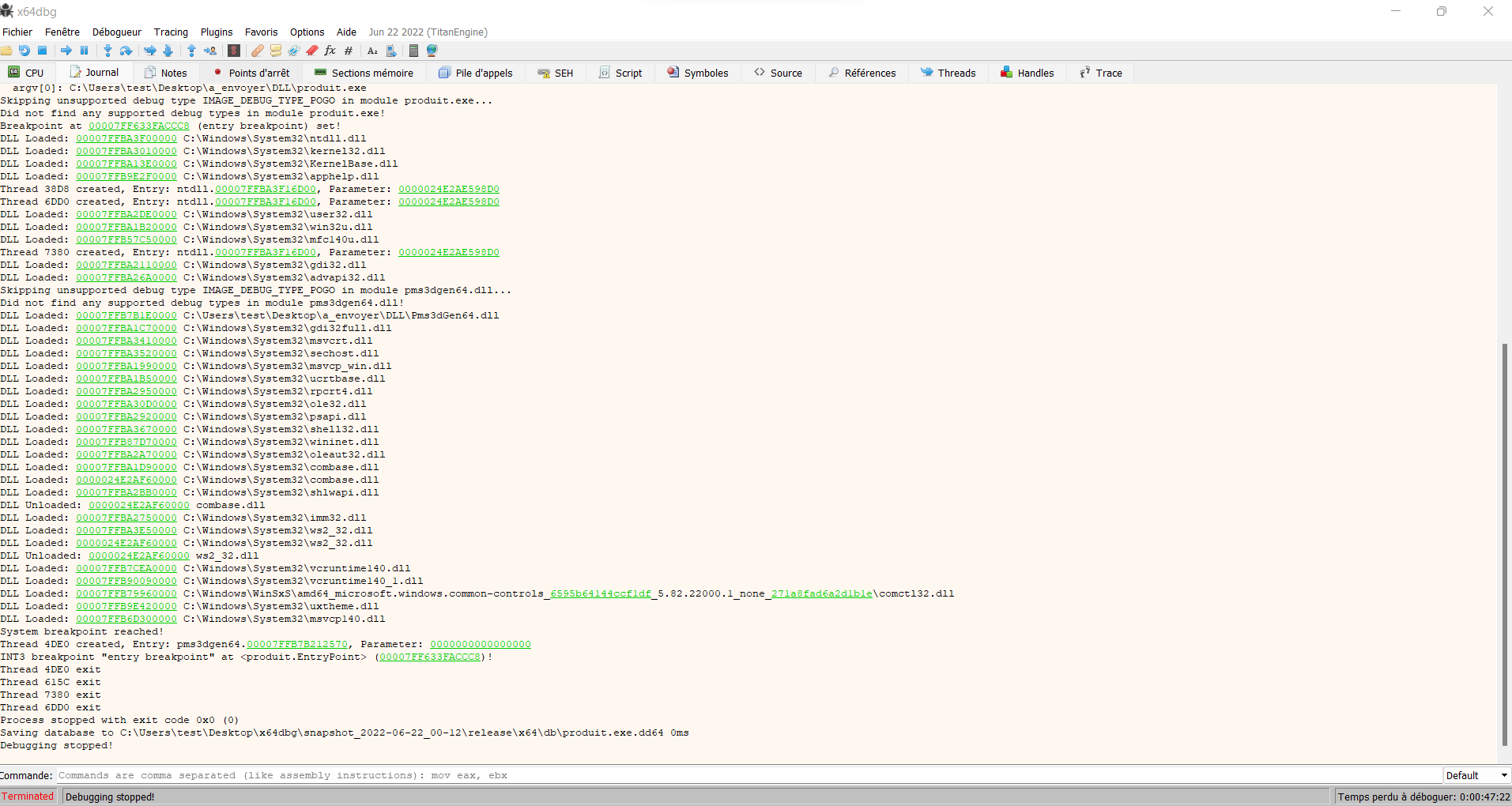The image size is (1512, 806).
Task: Show the Bookmarks list
Action: coord(311,50)
